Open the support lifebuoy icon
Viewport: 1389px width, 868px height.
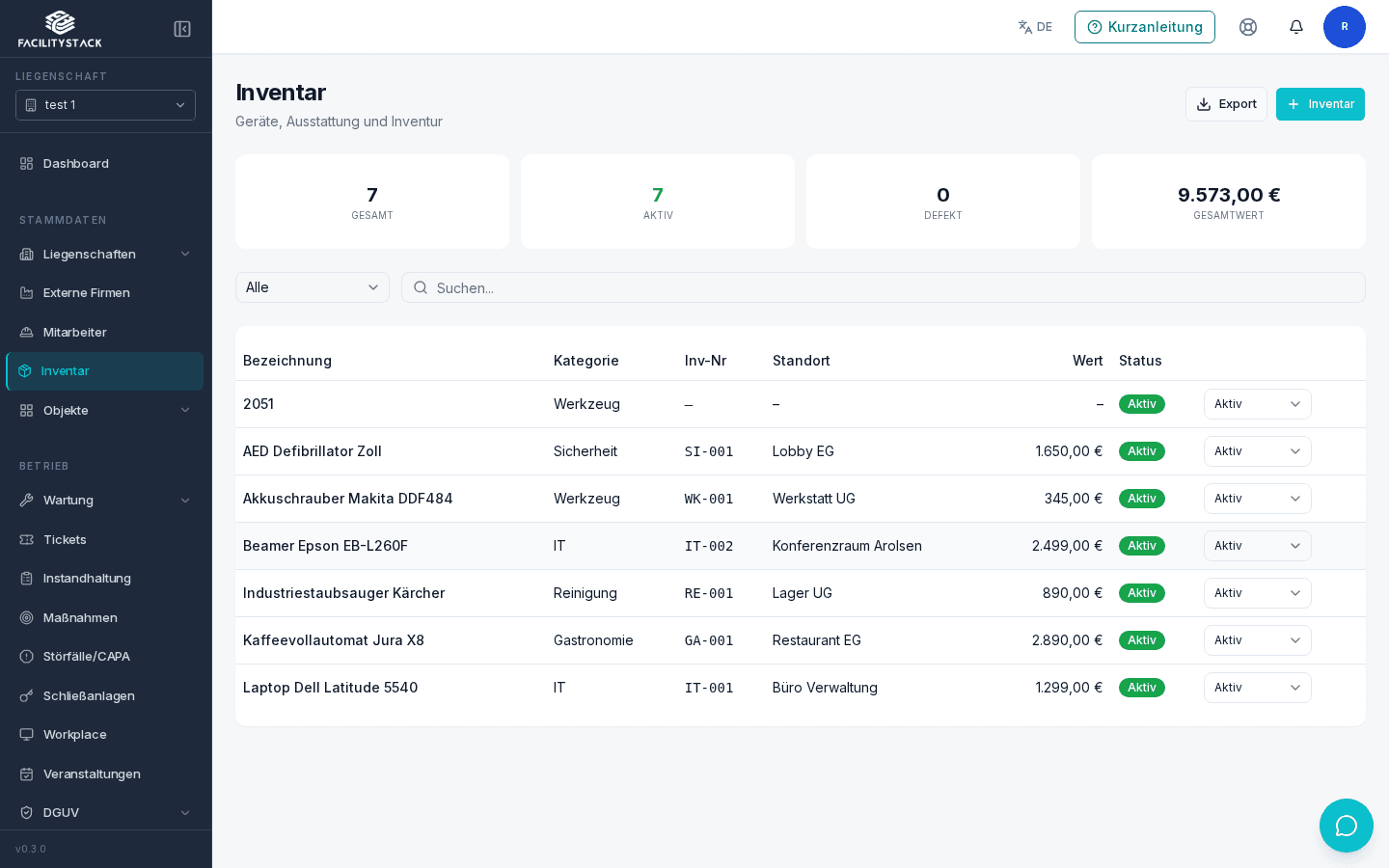1248,27
